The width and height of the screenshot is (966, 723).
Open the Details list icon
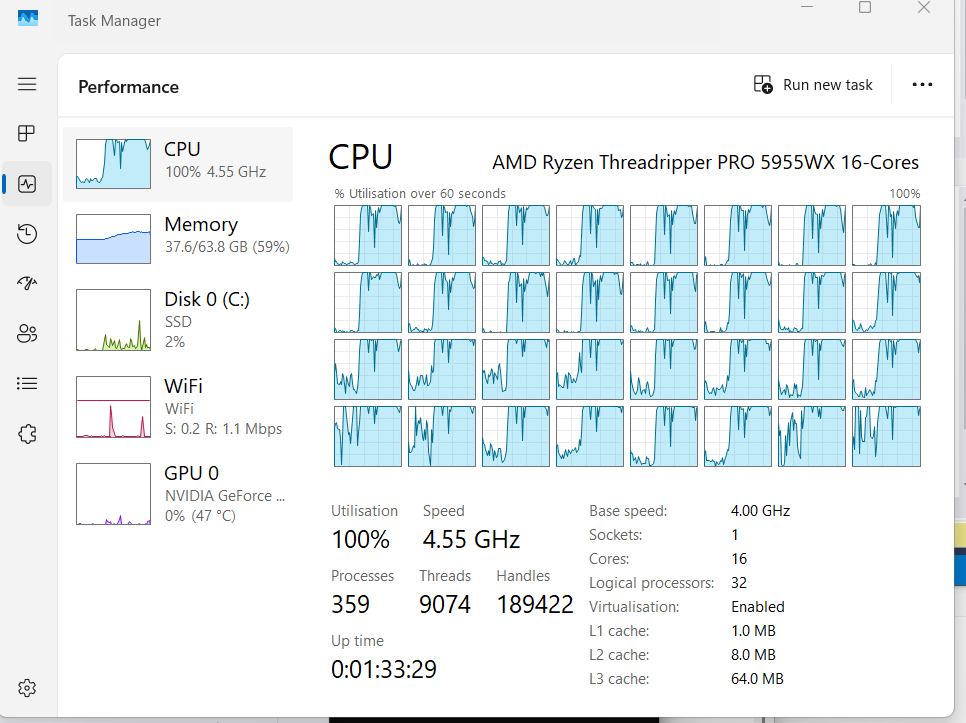[x=27, y=383]
